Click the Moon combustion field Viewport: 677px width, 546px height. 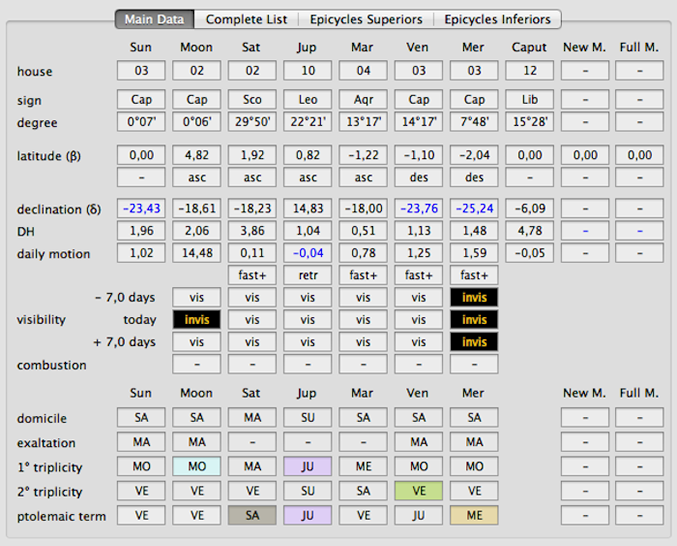(196, 364)
